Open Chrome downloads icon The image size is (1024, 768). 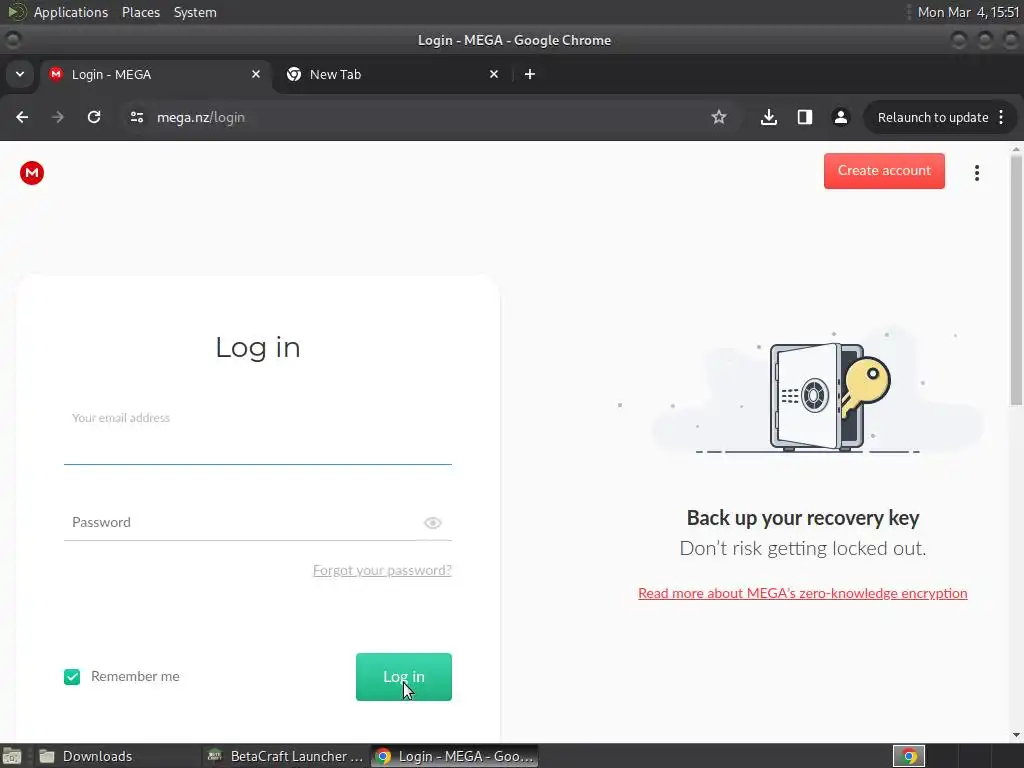(x=769, y=117)
